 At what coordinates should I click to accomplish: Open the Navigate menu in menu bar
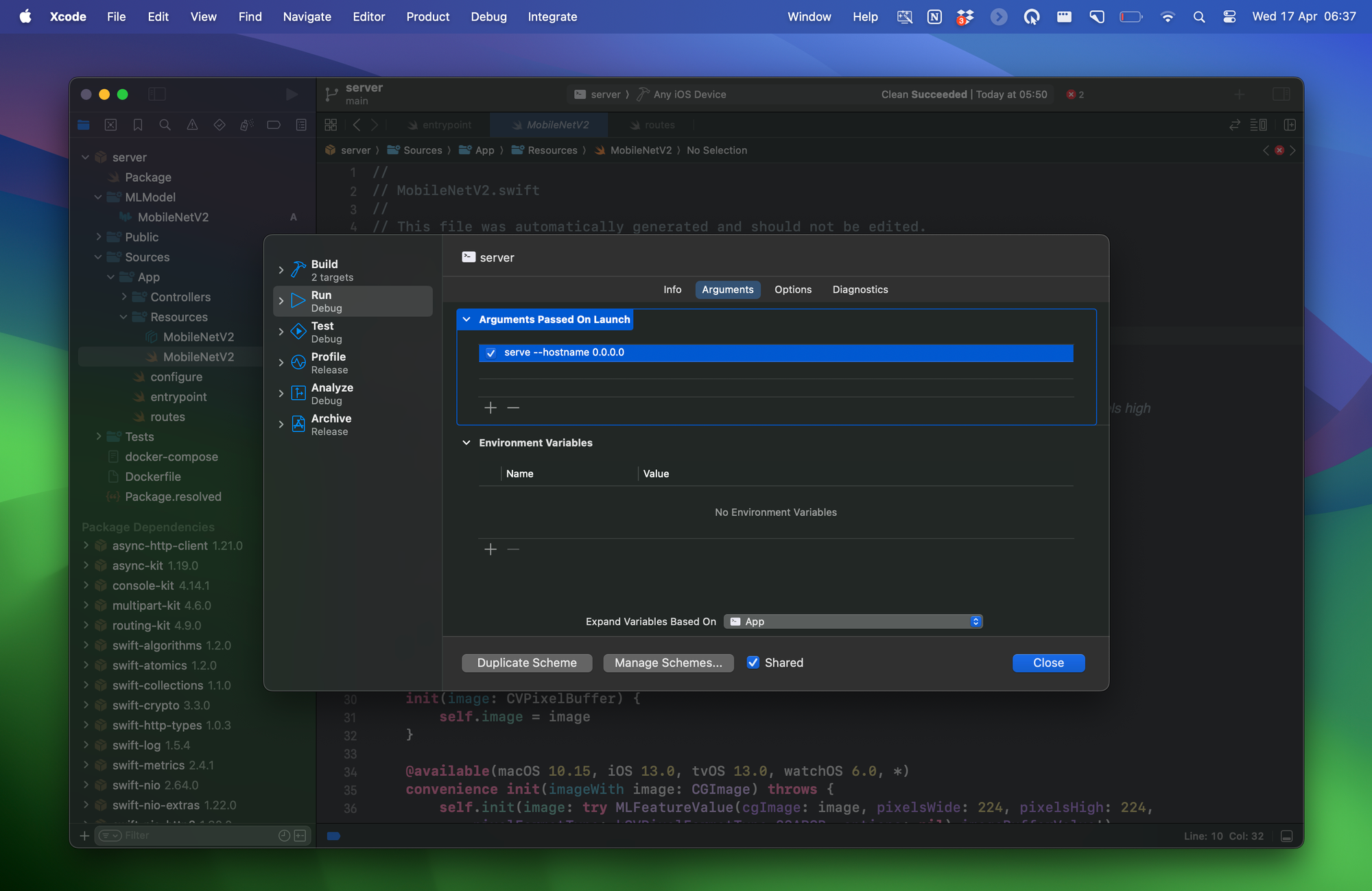pyautogui.click(x=307, y=16)
